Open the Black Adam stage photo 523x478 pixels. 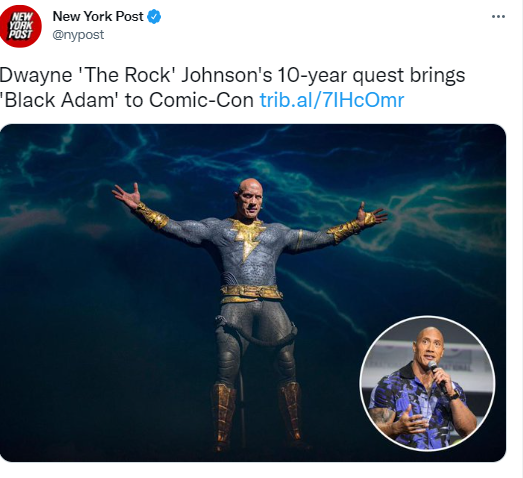253,293
